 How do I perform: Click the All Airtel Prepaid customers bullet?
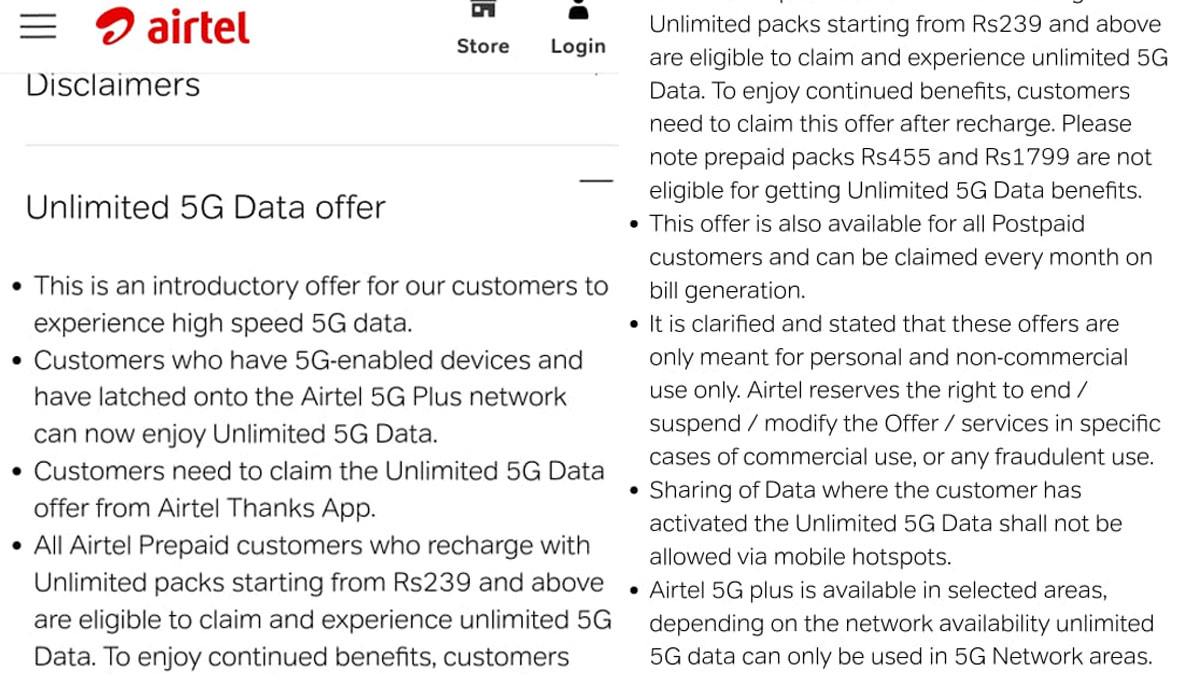[x=312, y=546]
